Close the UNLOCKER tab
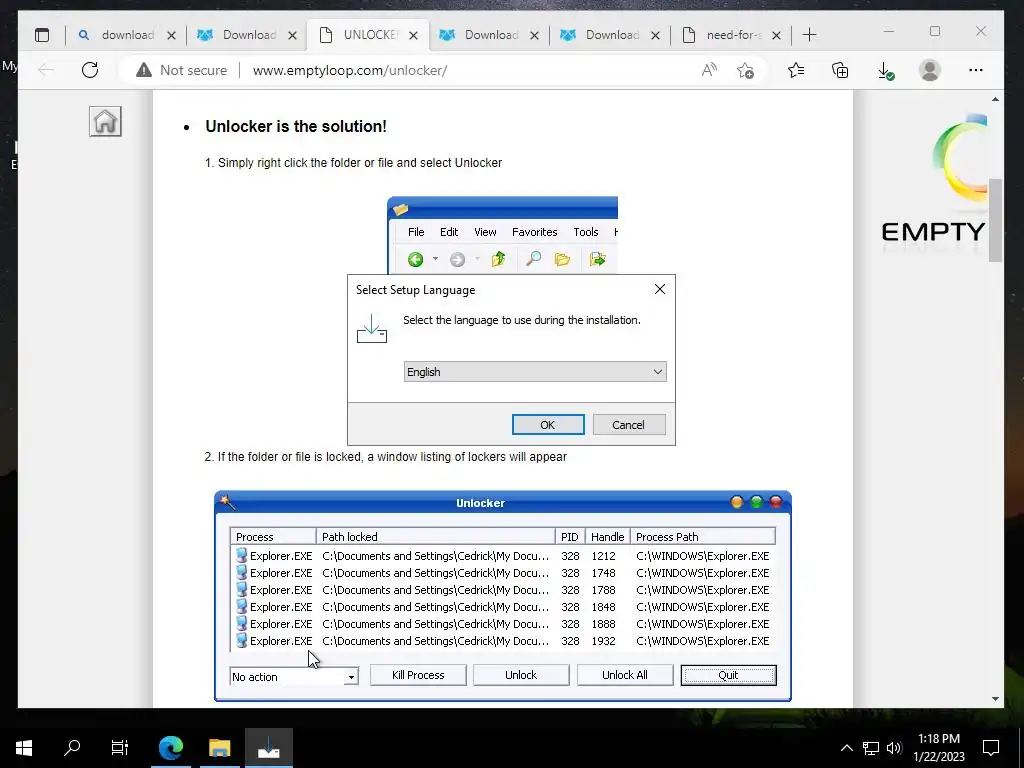Viewport: 1024px width, 768px height. pos(413,35)
